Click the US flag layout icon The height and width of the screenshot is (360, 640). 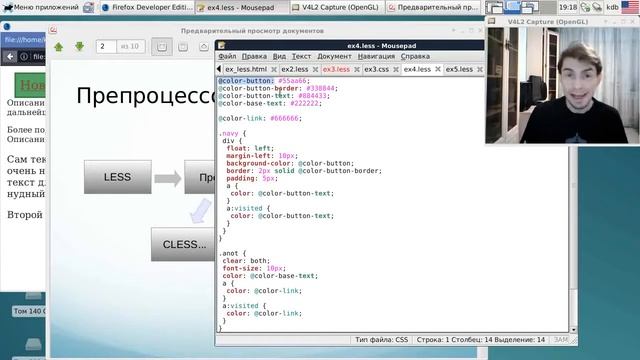point(630,7)
